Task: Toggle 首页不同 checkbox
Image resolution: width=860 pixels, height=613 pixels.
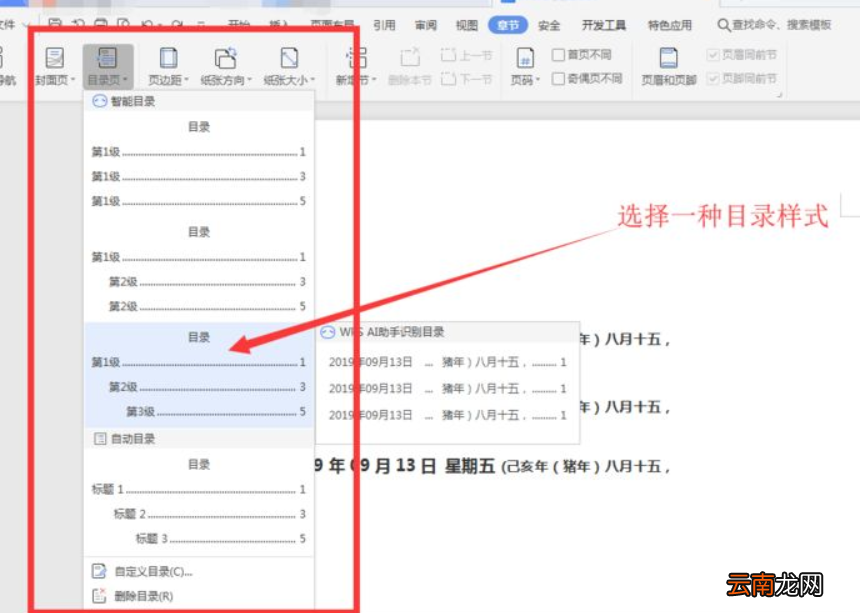Action: pos(558,55)
